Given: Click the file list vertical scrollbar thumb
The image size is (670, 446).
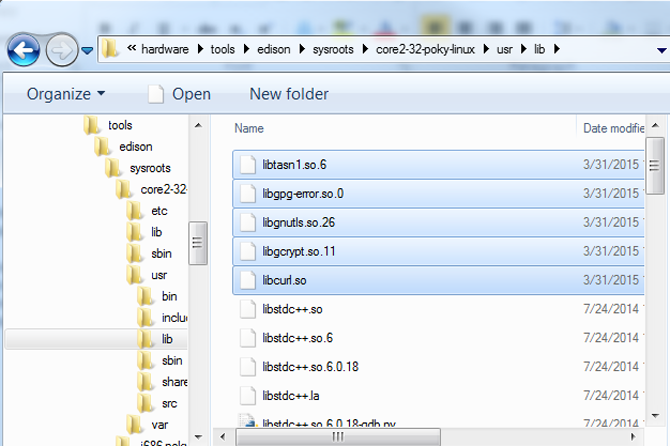Looking at the screenshot, I should (x=655, y=165).
